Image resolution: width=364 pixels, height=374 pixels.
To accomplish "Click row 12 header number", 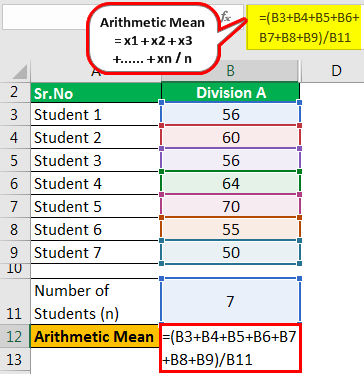I will [15, 336].
